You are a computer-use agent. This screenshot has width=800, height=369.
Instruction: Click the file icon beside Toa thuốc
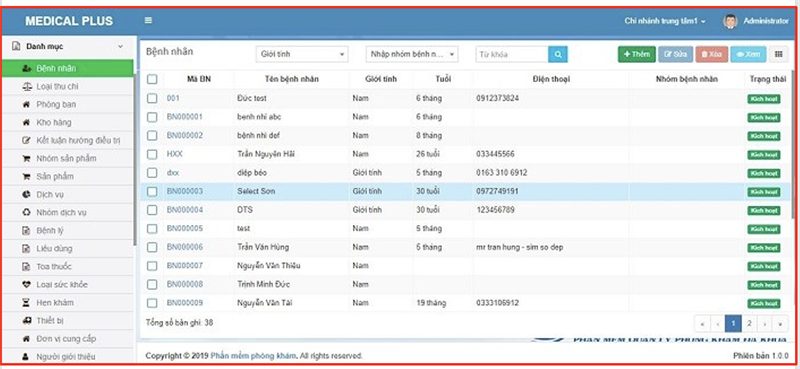pyautogui.click(x=27, y=266)
